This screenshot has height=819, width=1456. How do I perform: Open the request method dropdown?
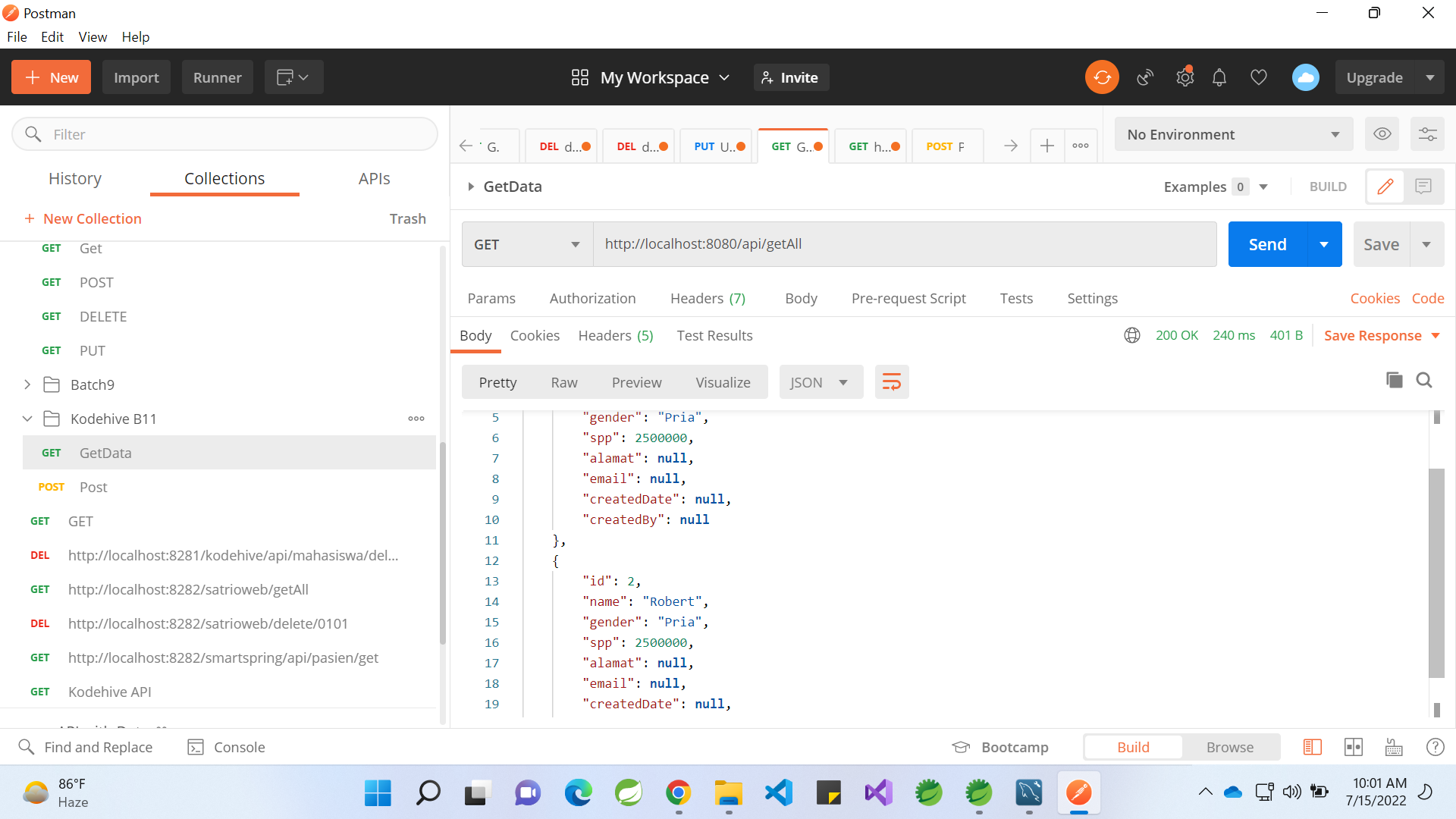(x=526, y=243)
